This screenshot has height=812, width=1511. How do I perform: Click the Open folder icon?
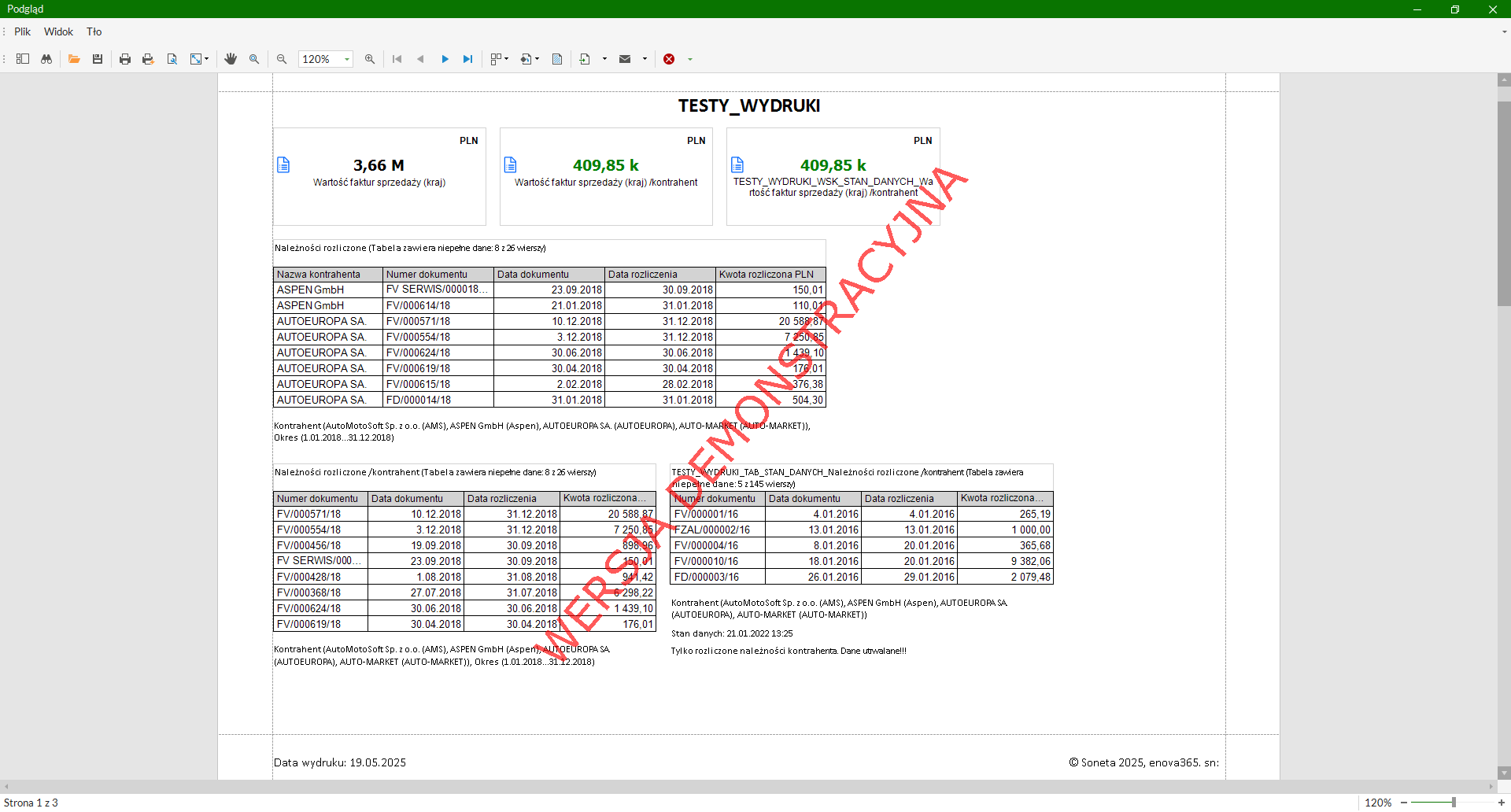point(74,59)
